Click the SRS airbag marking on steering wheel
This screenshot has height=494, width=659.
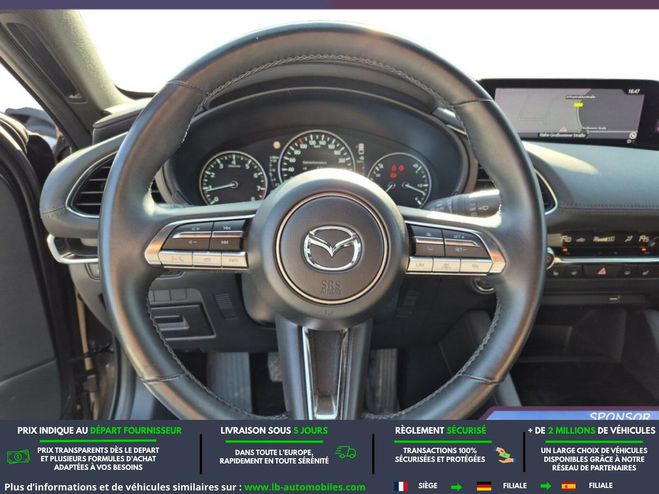pyautogui.click(x=331, y=286)
